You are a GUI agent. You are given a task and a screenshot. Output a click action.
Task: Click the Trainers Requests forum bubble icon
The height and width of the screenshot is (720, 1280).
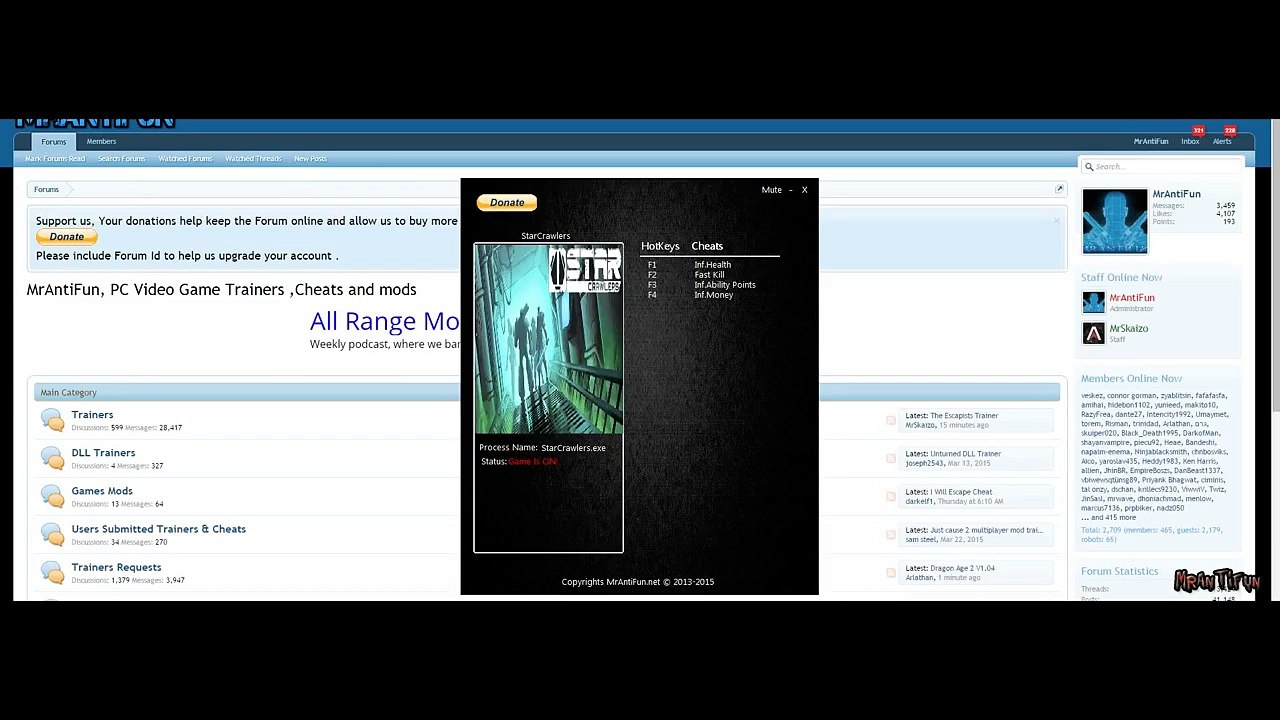click(52, 572)
